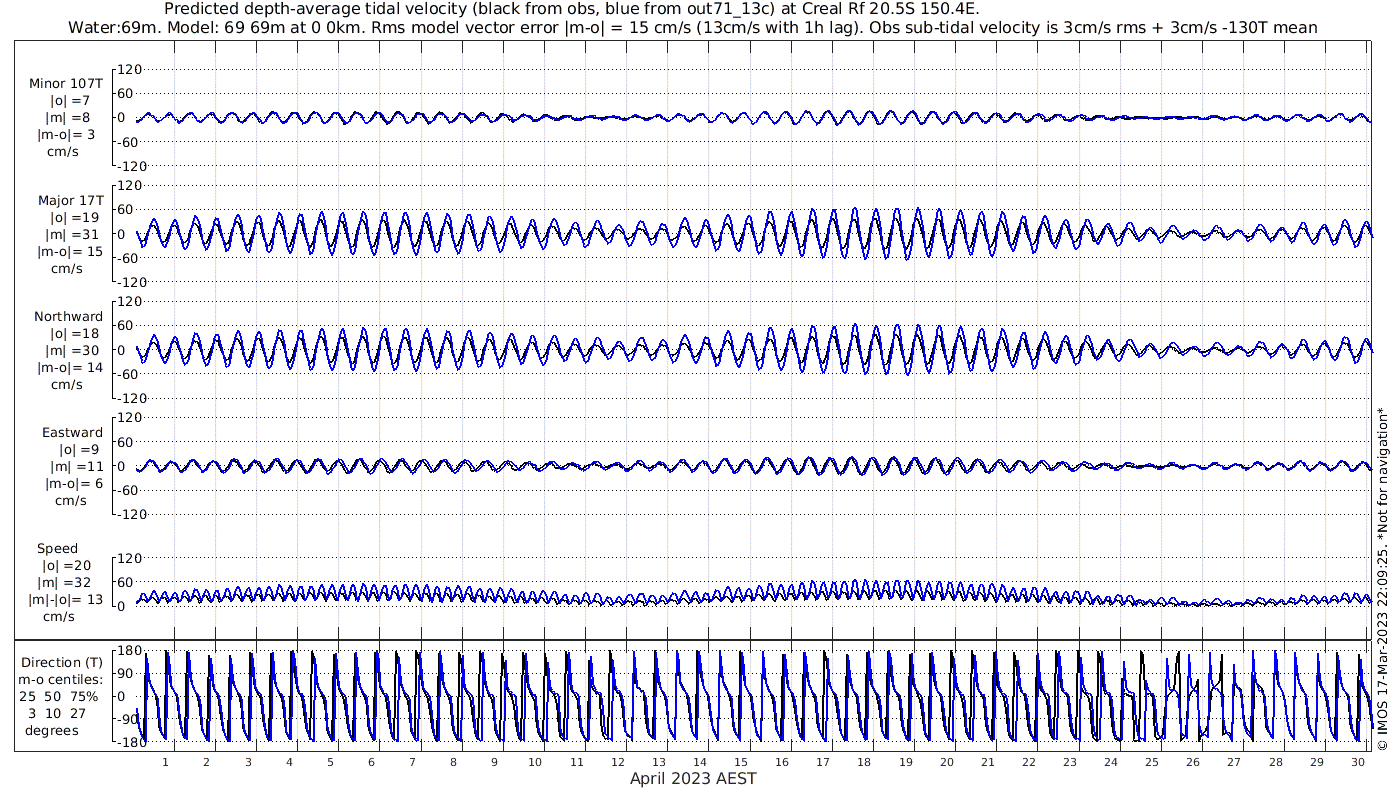1400x800 pixels.
Task: Click the '|m-o|= 6' value
Action: pyautogui.click(x=72, y=483)
